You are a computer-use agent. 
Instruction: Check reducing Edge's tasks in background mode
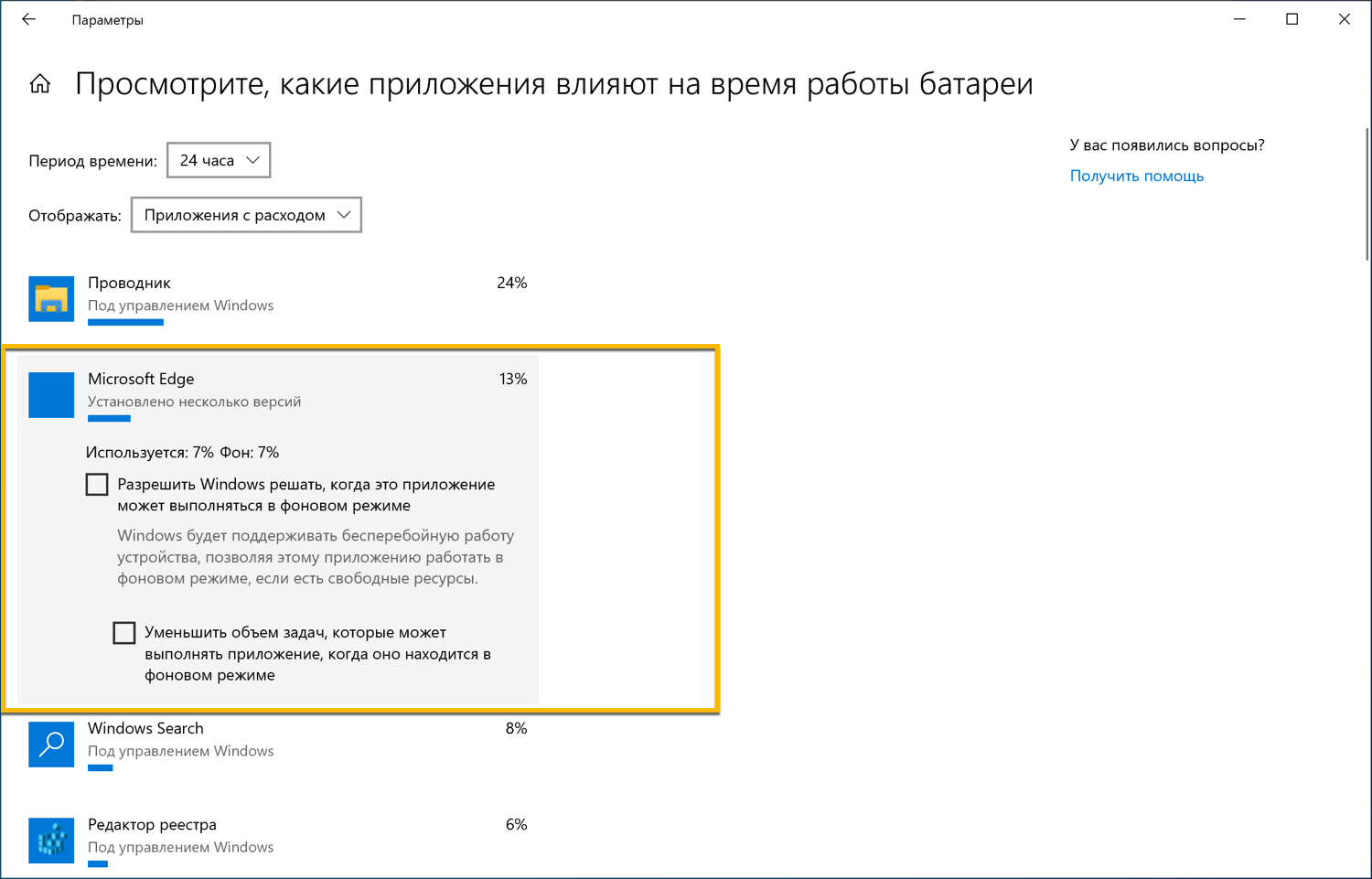(x=124, y=632)
